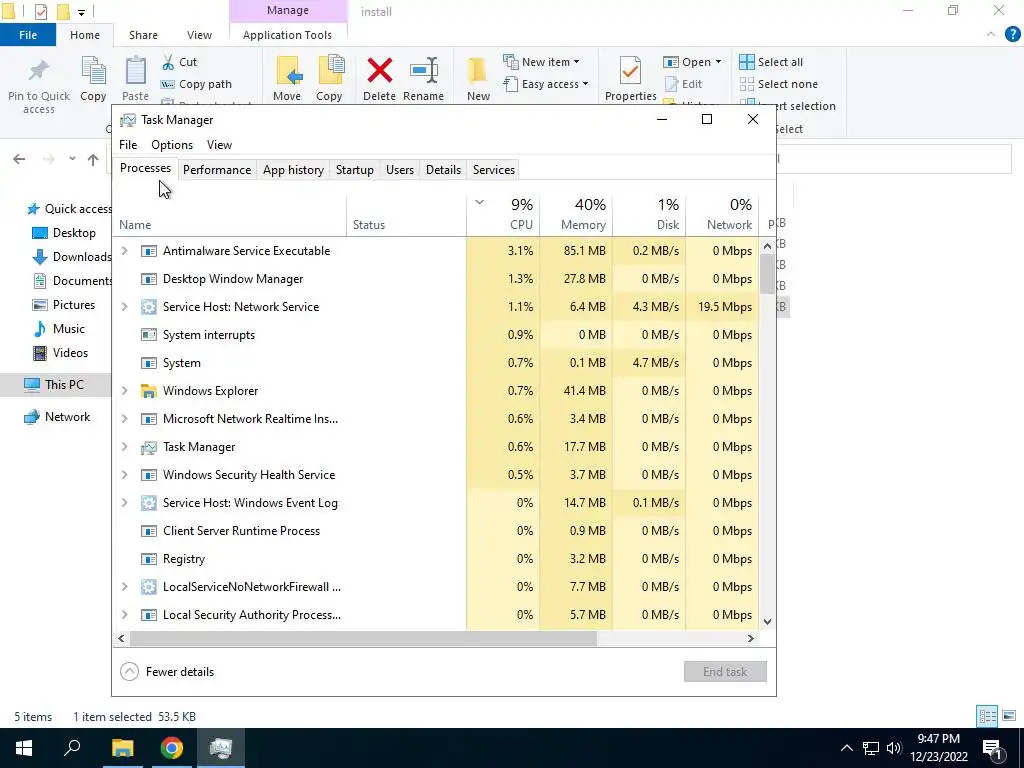The image size is (1024, 768).
Task: Switch Explorer to large icons view
Action: tap(1009, 716)
